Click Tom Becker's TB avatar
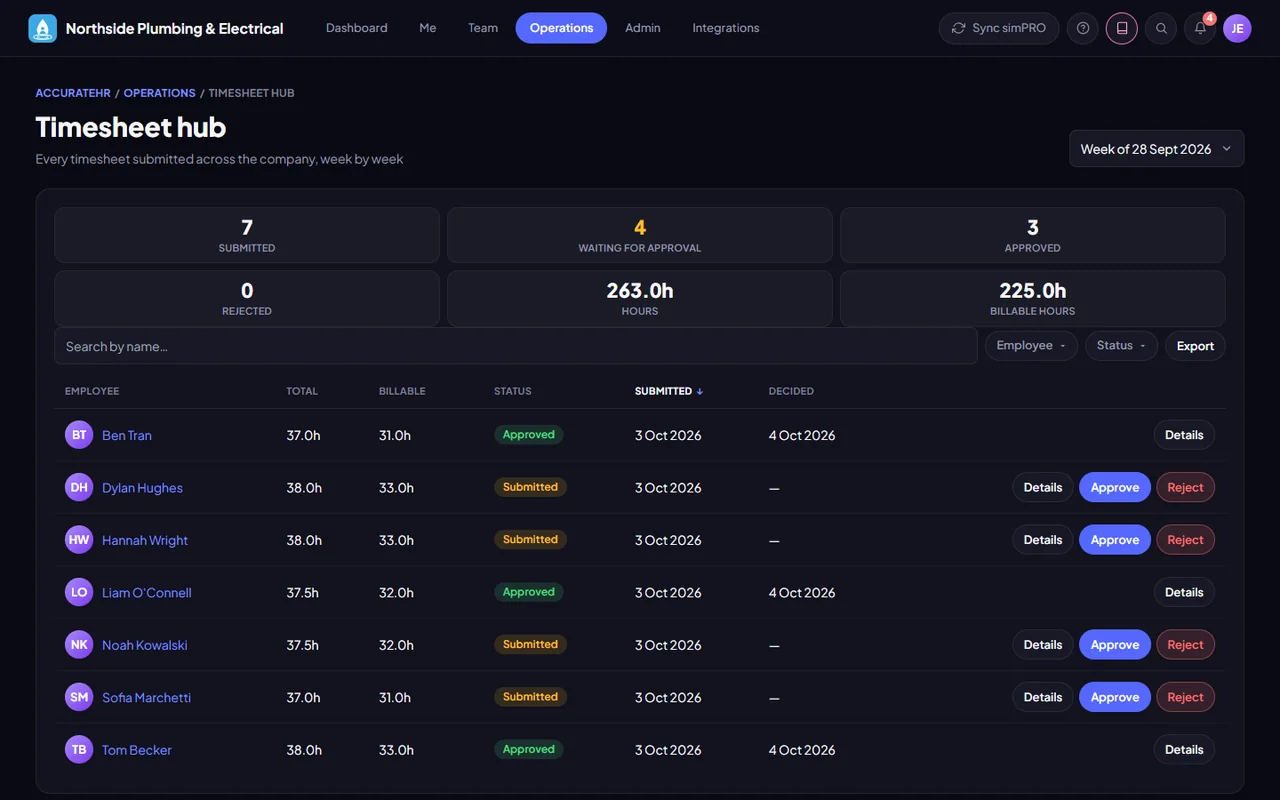Image resolution: width=1280 pixels, height=800 pixels. pyautogui.click(x=79, y=750)
